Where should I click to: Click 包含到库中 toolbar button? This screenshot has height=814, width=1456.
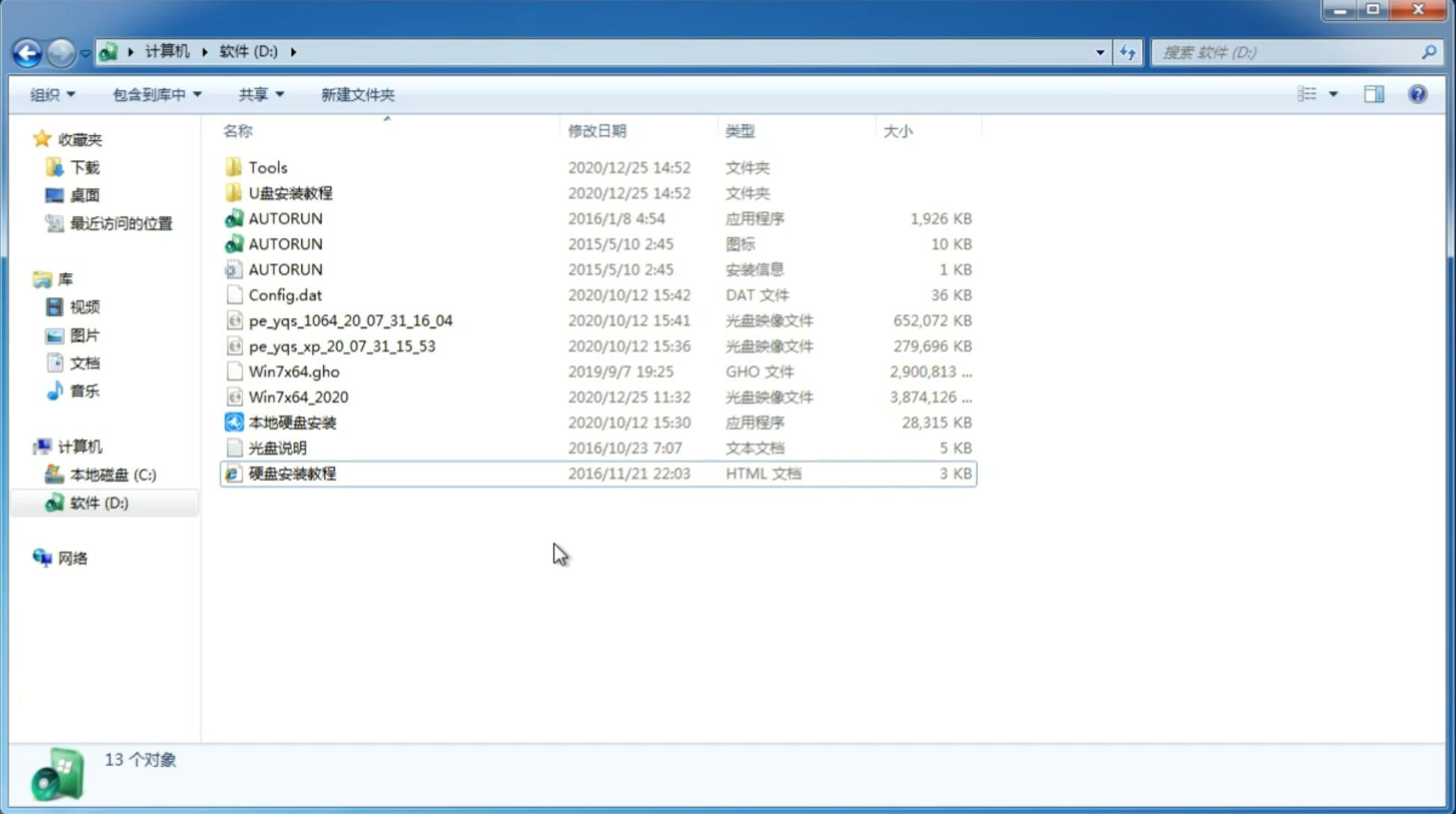(x=155, y=94)
